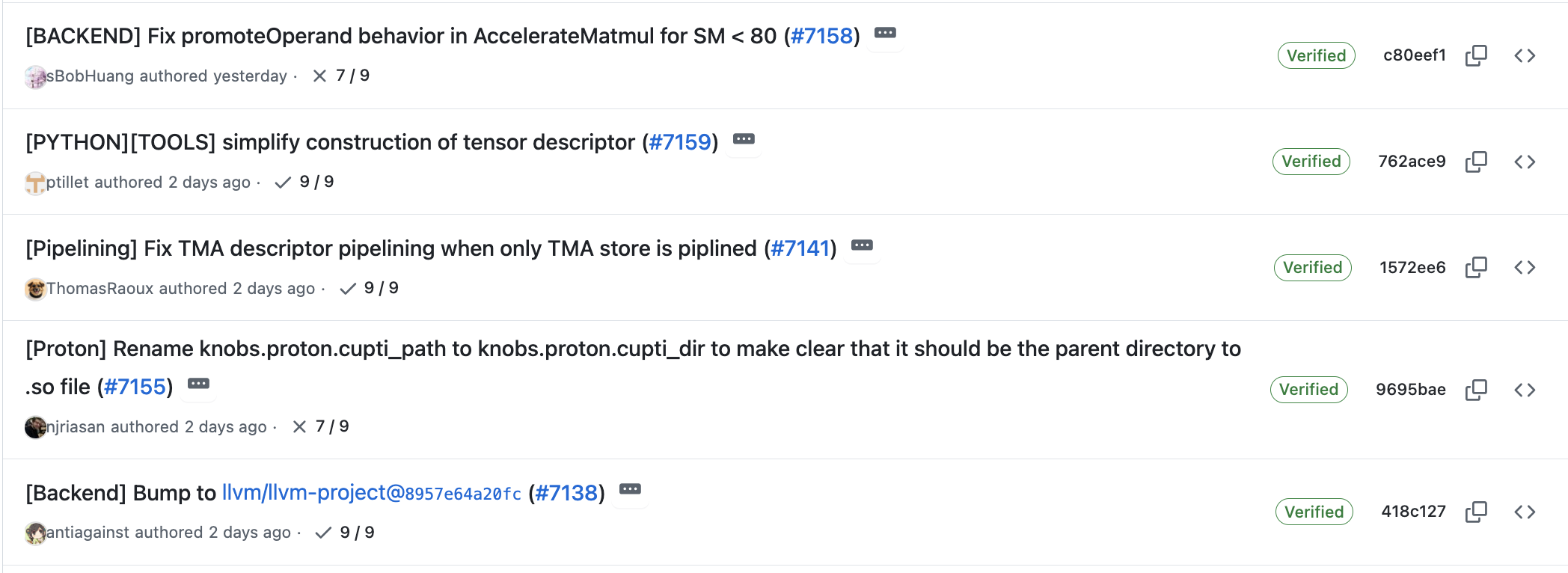1568x573 pixels.
Task: Open commit hash 762ace9
Action: coord(1412,162)
